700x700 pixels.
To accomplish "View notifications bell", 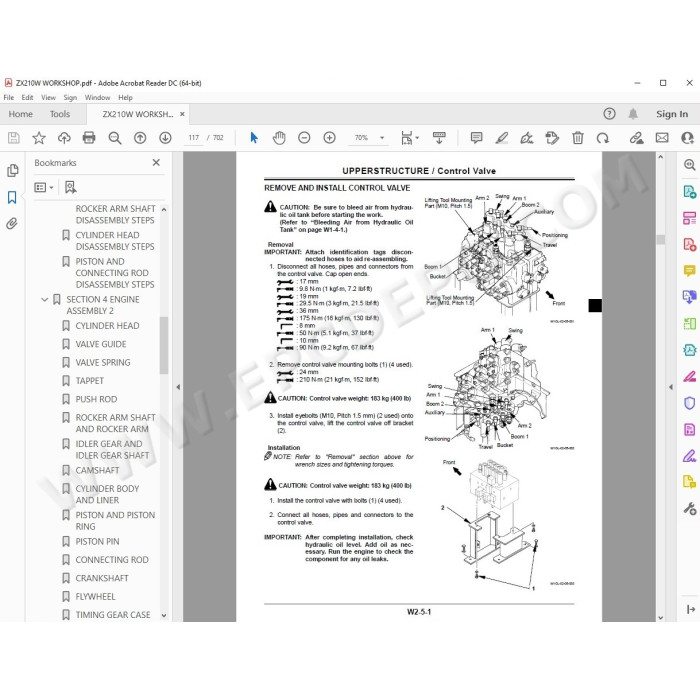I will coord(633,114).
